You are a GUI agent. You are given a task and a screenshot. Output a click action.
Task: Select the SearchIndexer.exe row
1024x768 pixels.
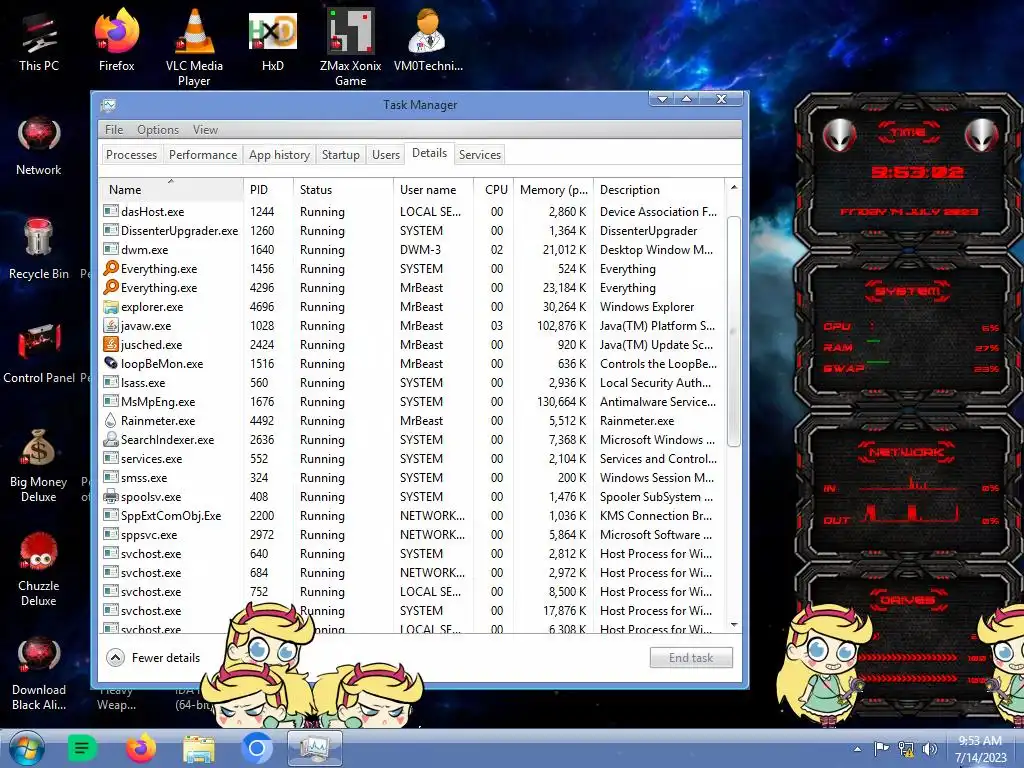[x=411, y=440]
